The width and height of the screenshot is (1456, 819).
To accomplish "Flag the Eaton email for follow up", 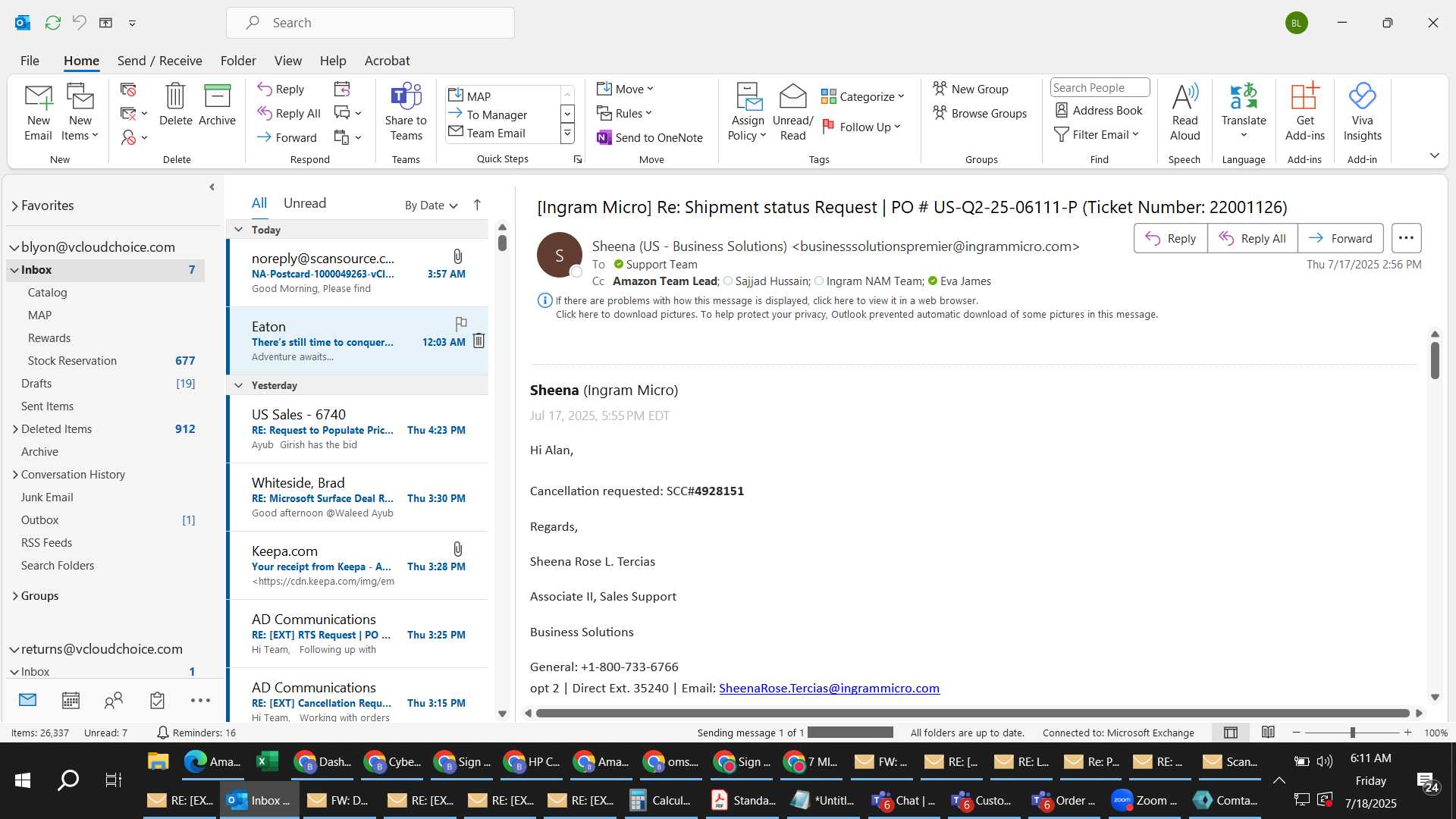I will pyautogui.click(x=460, y=324).
